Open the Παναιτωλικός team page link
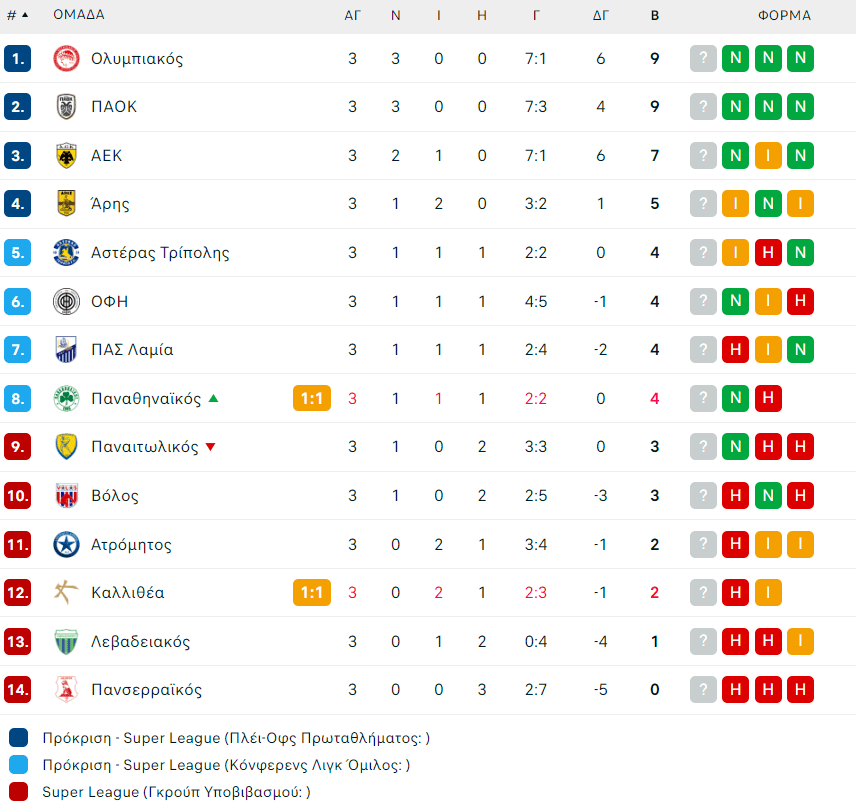 pyautogui.click(x=144, y=447)
